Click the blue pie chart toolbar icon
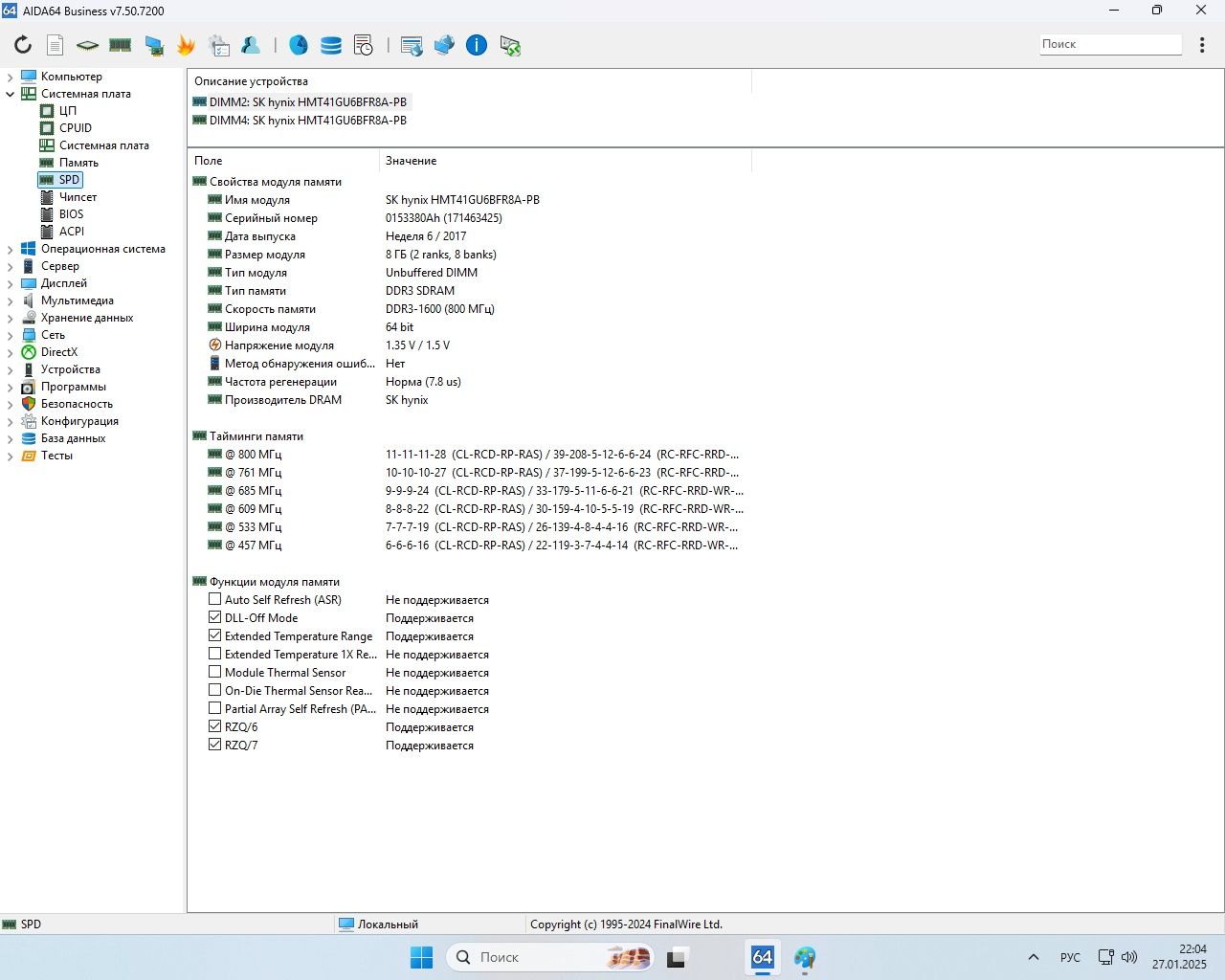 click(x=299, y=45)
